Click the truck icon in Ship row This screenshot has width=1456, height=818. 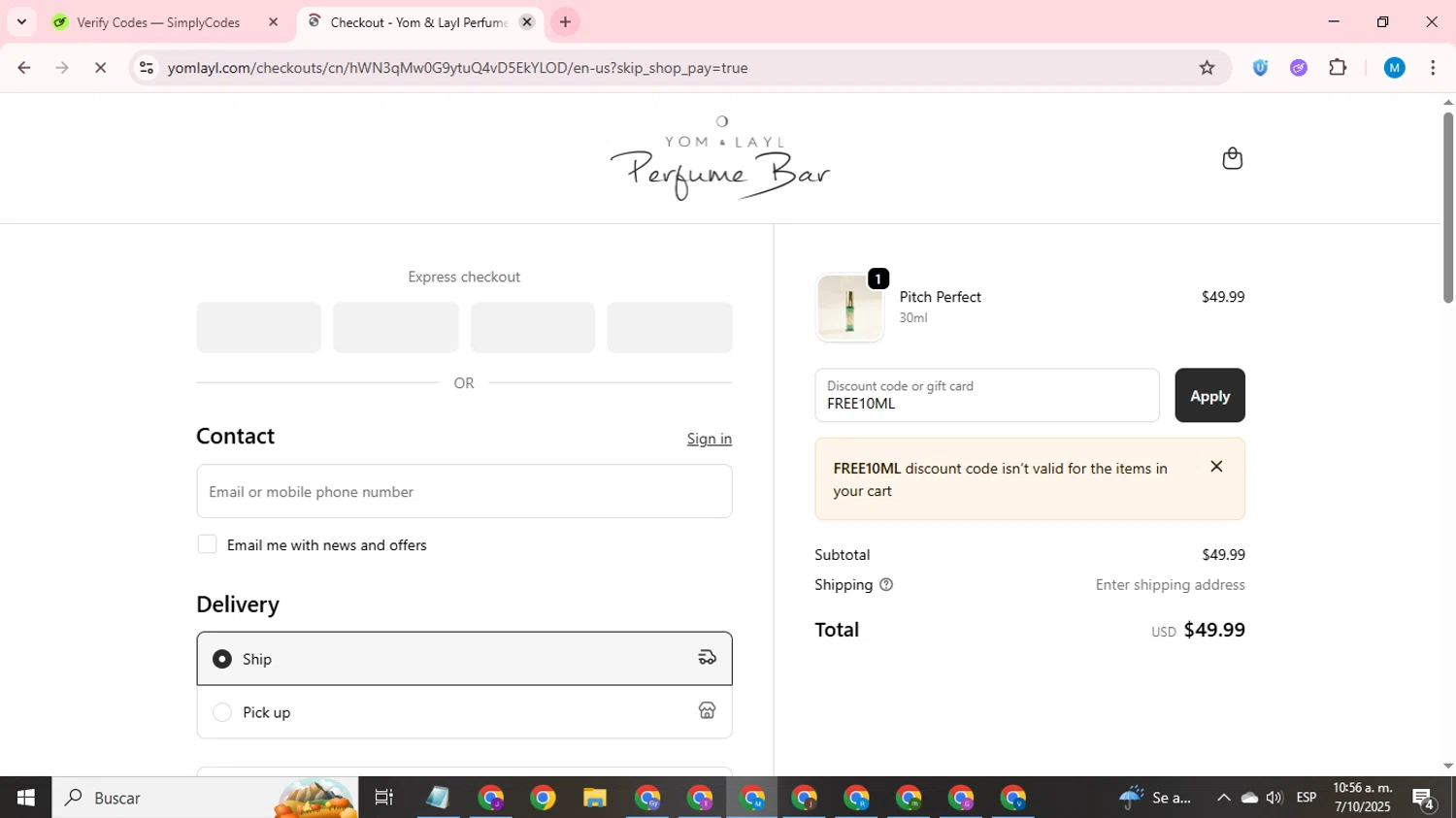(x=707, y=658)
